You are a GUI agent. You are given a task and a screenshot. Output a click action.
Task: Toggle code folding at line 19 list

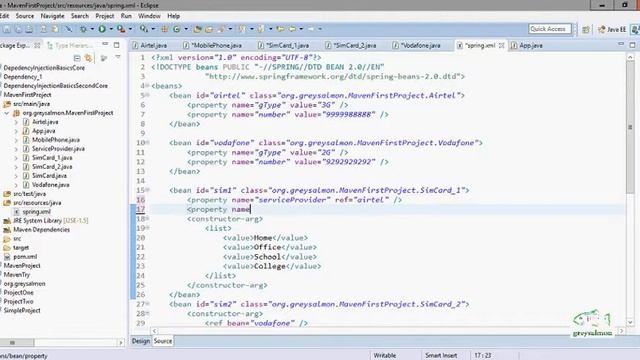pyautogui.click(x=148, y=228)
